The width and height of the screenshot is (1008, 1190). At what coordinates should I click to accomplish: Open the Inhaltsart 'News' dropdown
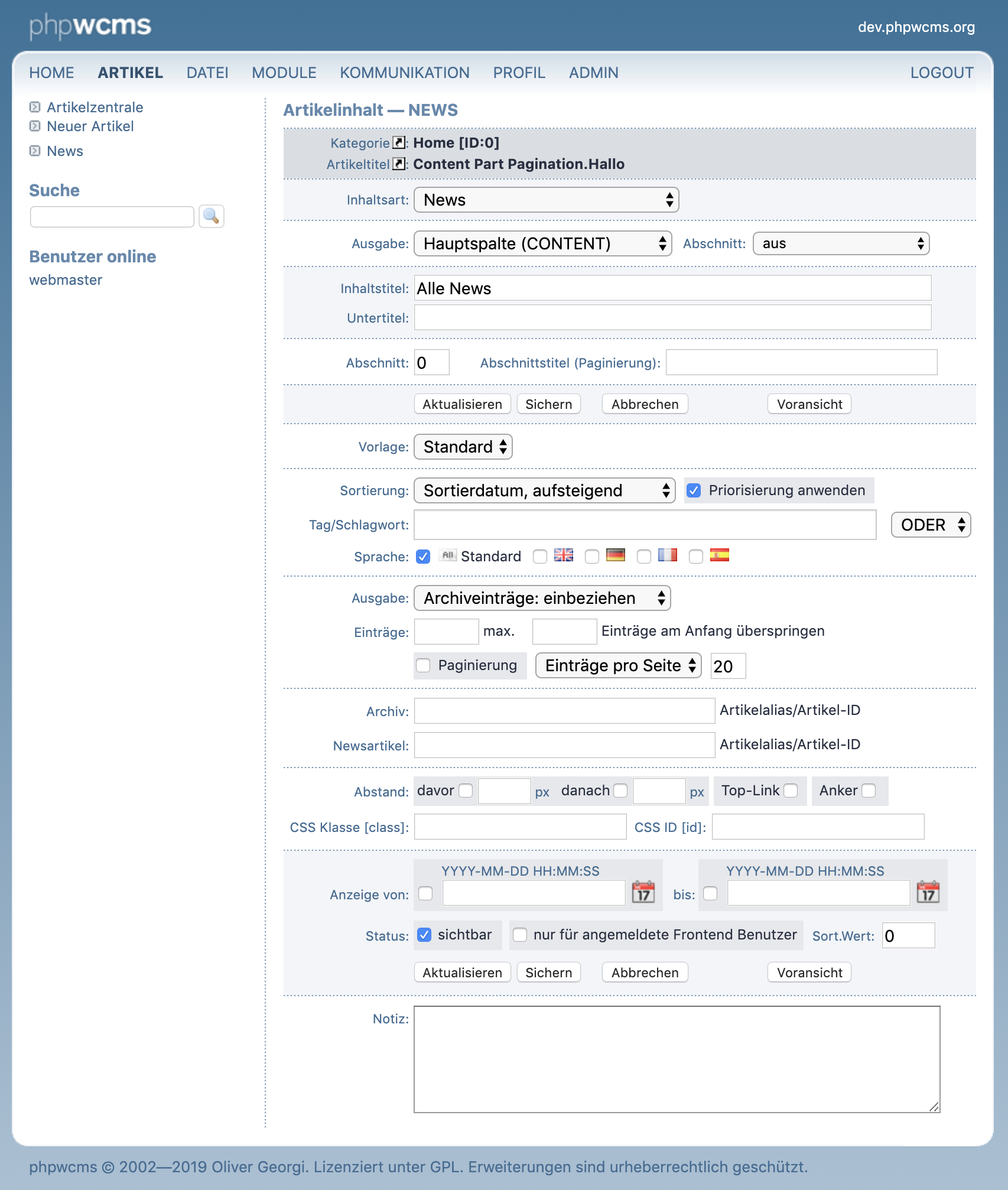tap(547, 200)
